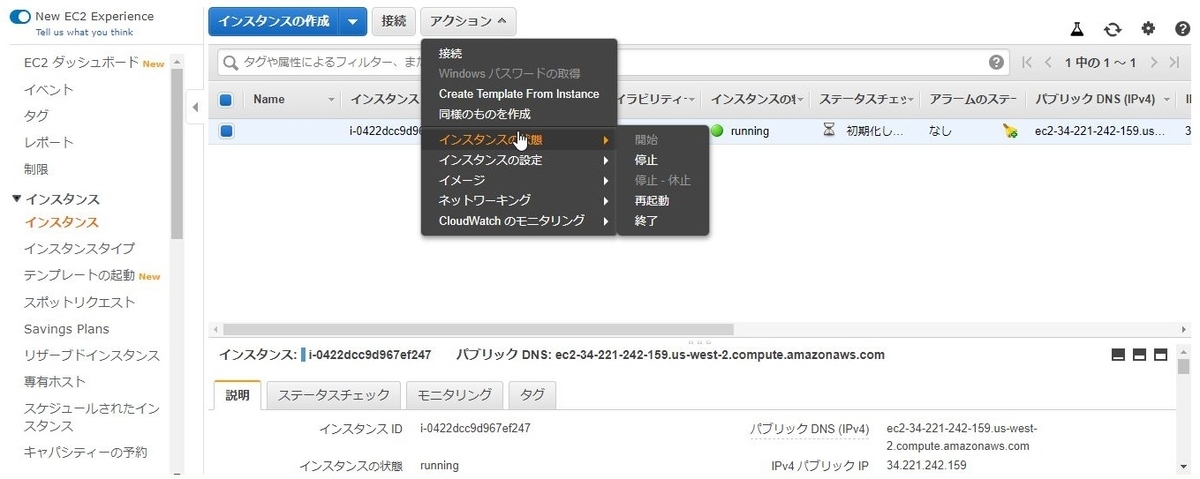
Task: Open Savings Plans in sidebar
Action: [x=66, y=329]
